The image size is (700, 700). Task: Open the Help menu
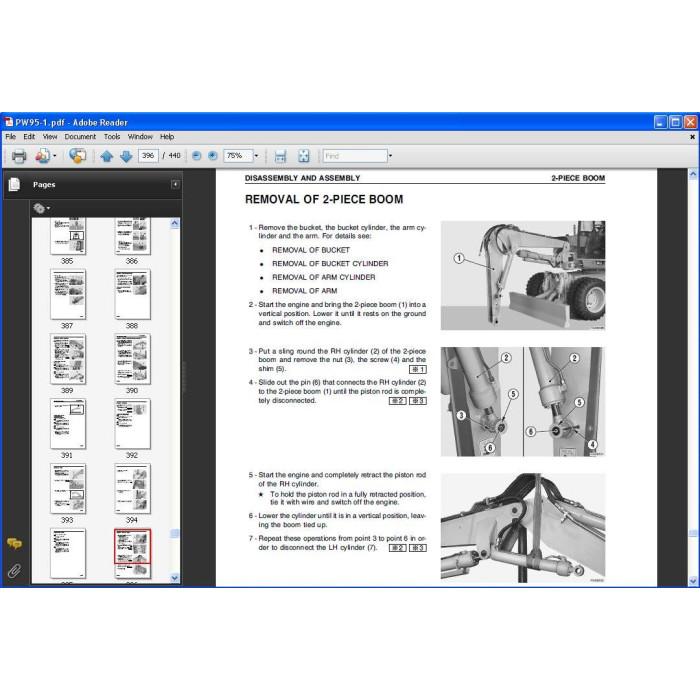tap(167, 137)
